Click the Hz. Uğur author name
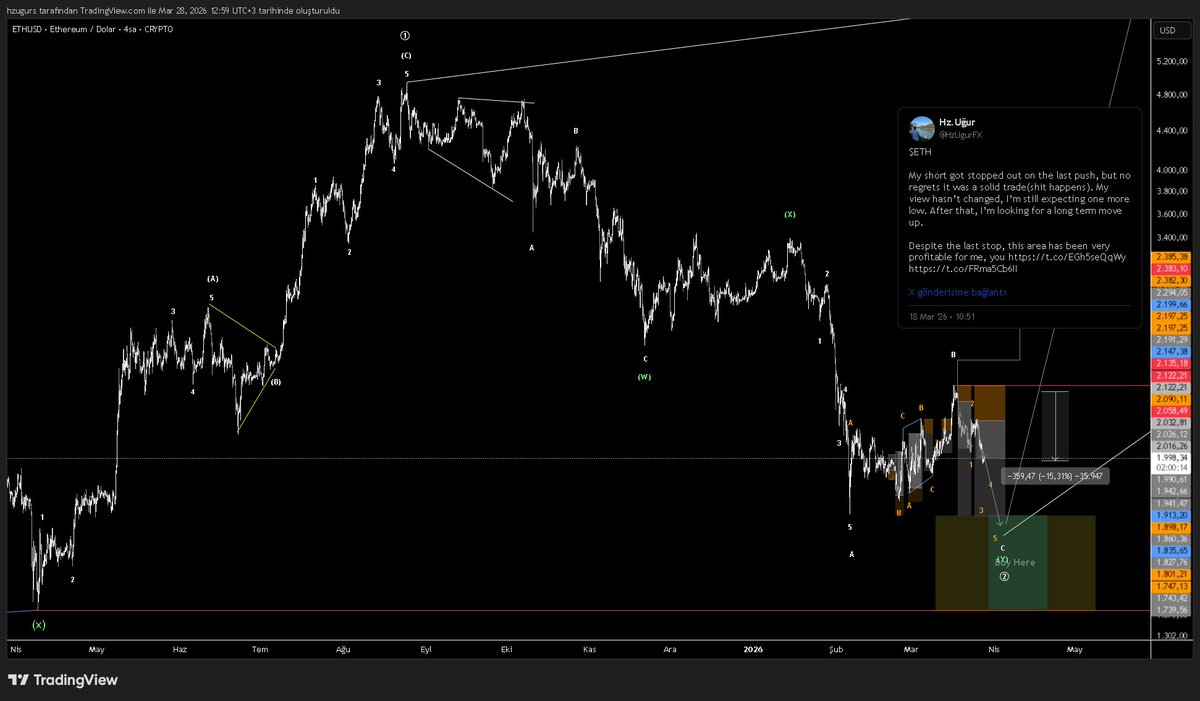Viewport: 1200px width, 701px height. point(958,122)
